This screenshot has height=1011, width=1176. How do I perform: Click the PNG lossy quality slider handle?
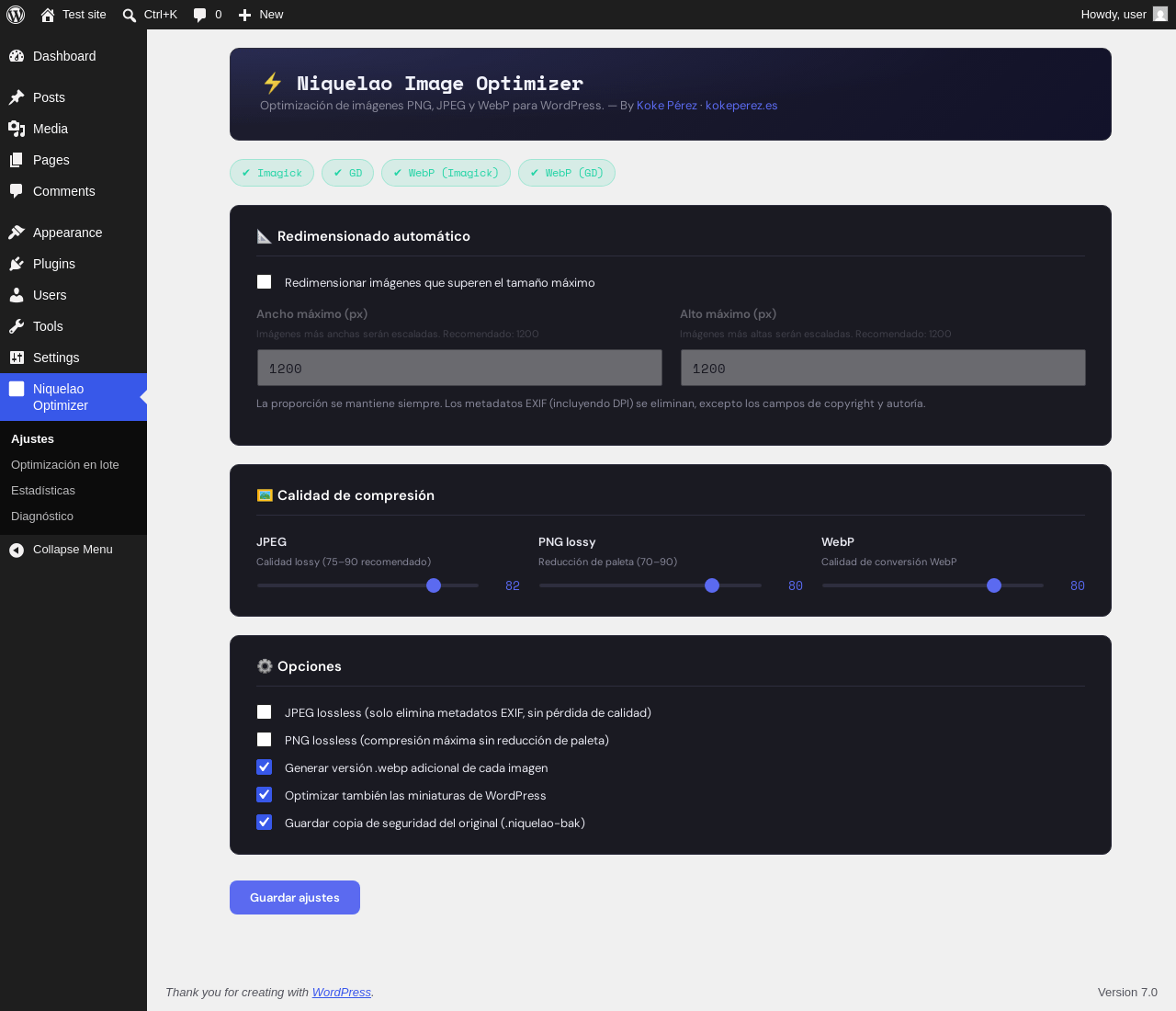coord(712,585)
